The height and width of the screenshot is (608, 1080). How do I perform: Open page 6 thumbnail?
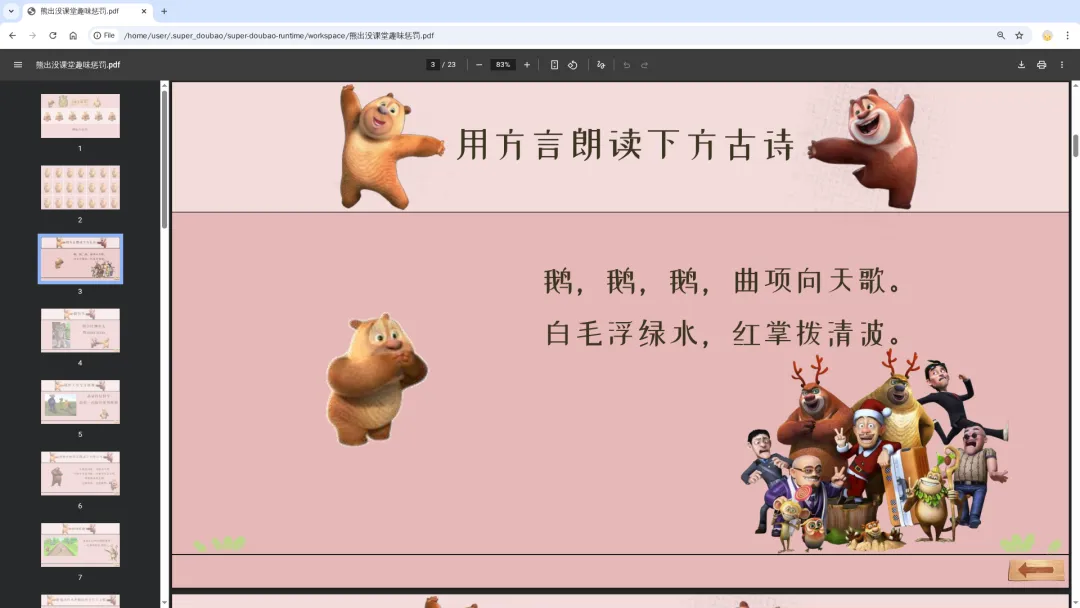tap(80, 474)
